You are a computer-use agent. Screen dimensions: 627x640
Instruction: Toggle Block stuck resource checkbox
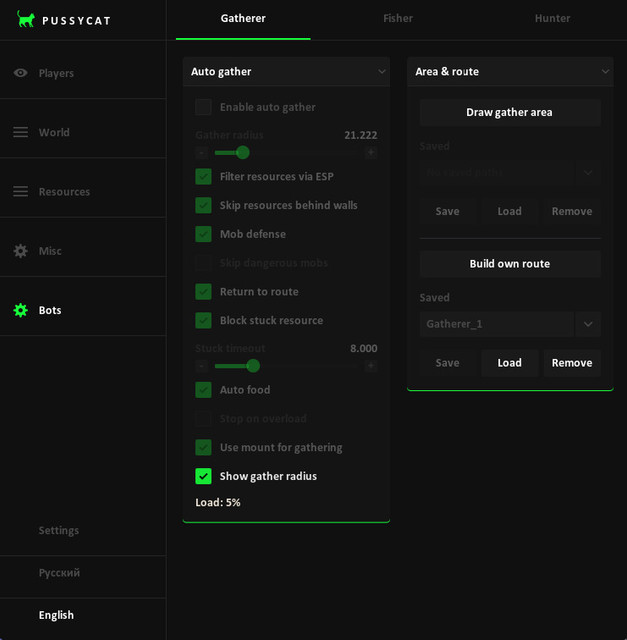pyautogui.click(x=203, y=320)
